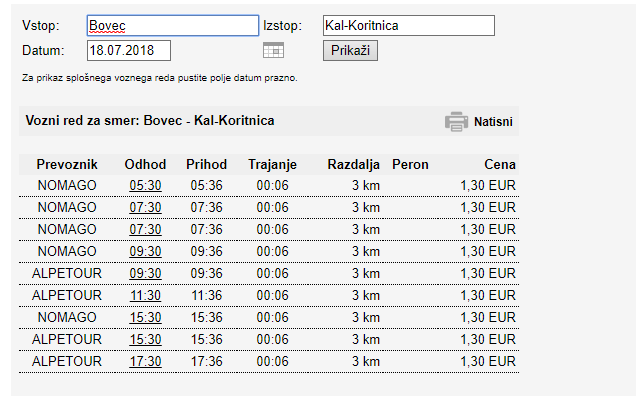Open the 15:30 ALPETOUR departure link

pyautogui.click(x=145, y=339)
